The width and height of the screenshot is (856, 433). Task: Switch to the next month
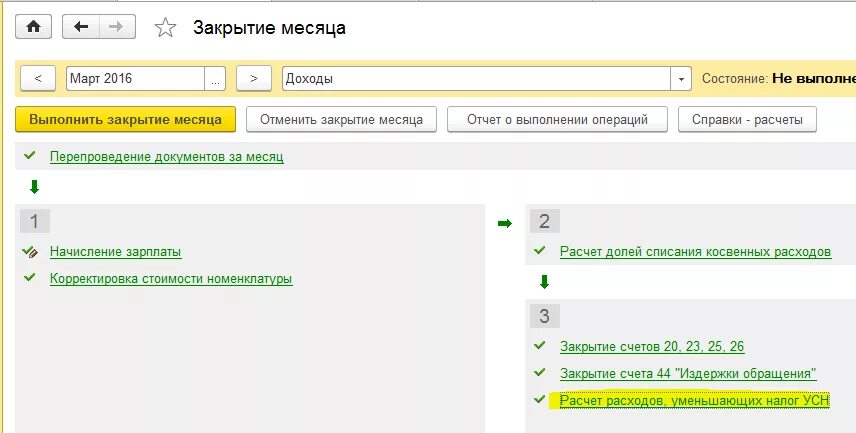coord(253,79)
